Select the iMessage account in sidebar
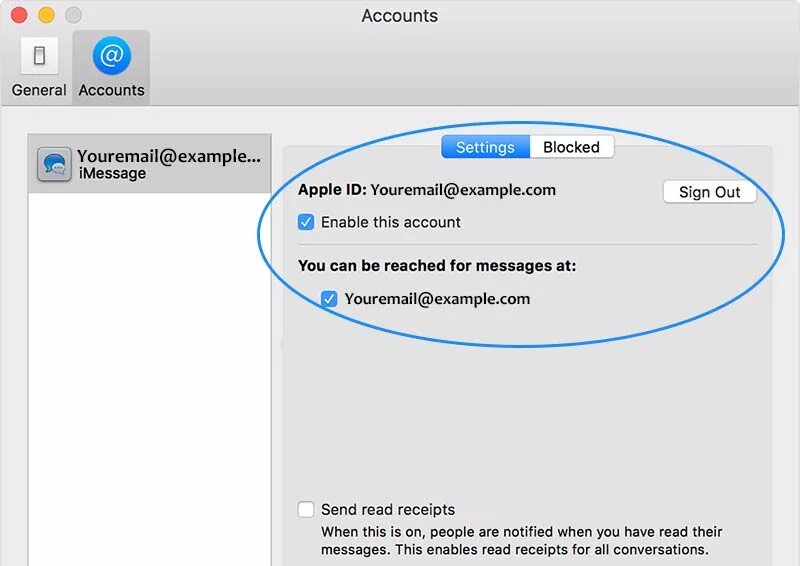Screen dimensions: 800x566 coord(149,164)
